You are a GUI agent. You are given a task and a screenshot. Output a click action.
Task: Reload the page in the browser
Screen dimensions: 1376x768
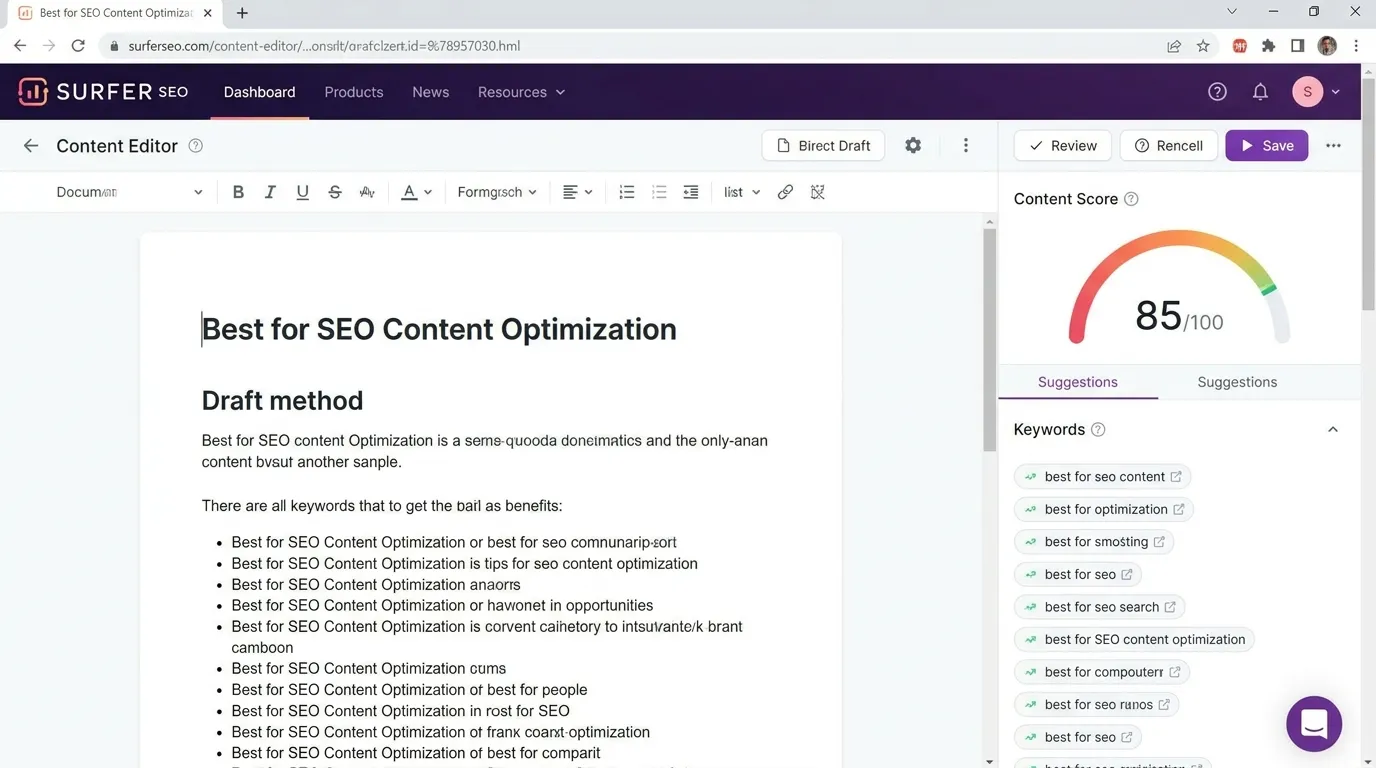click(78, 46)
